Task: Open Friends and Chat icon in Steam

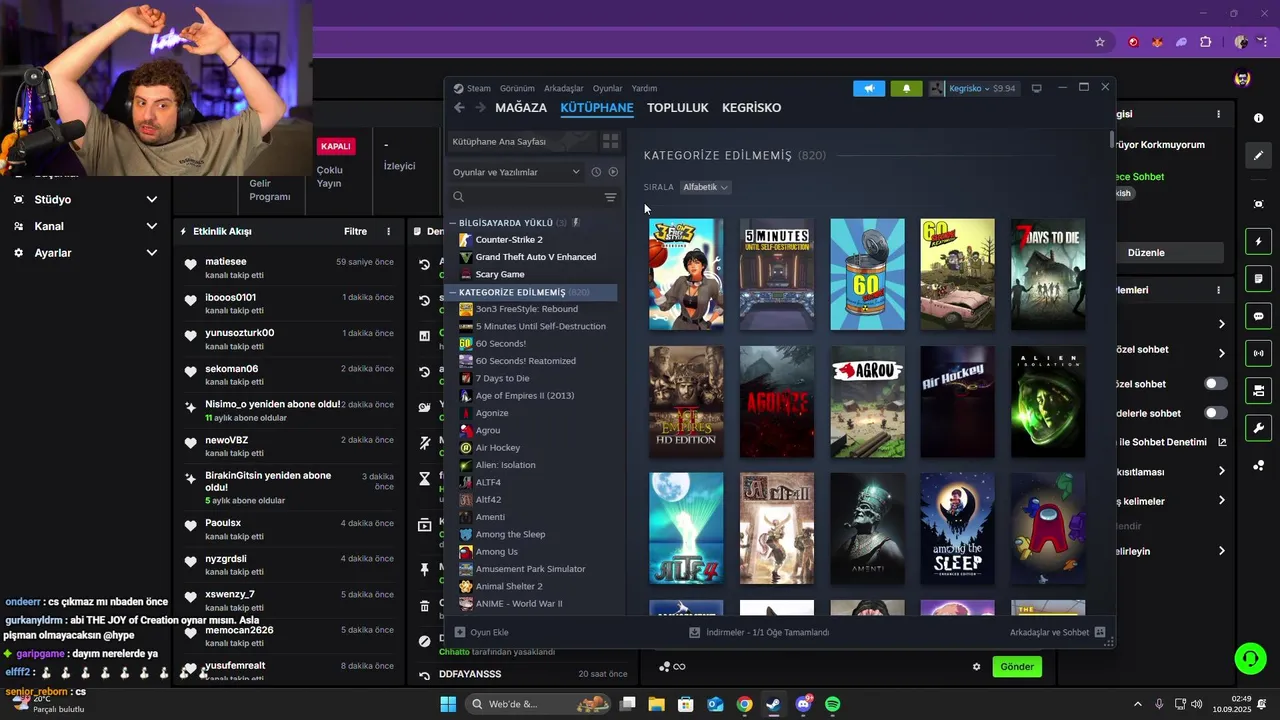Action: 1100,632
